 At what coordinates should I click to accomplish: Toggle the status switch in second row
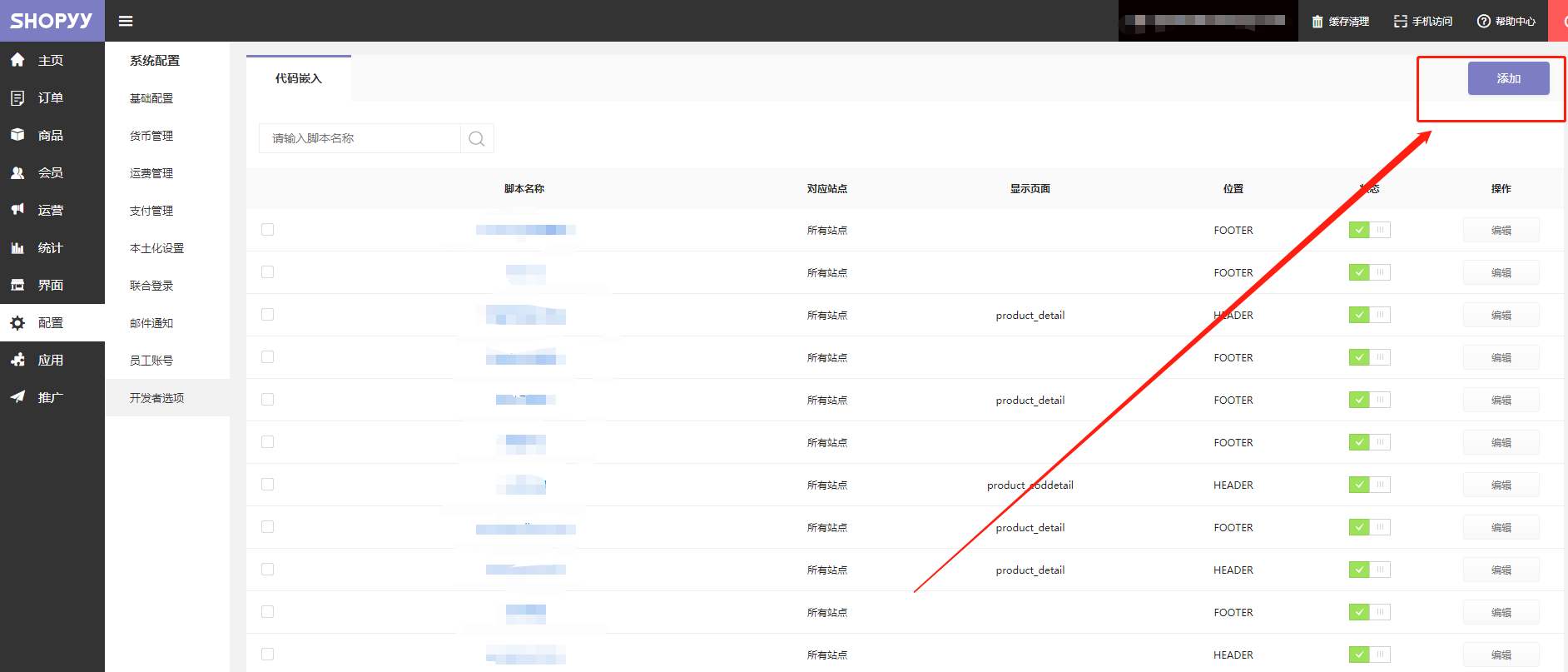pyautogui.click(x=1369, y=272)
